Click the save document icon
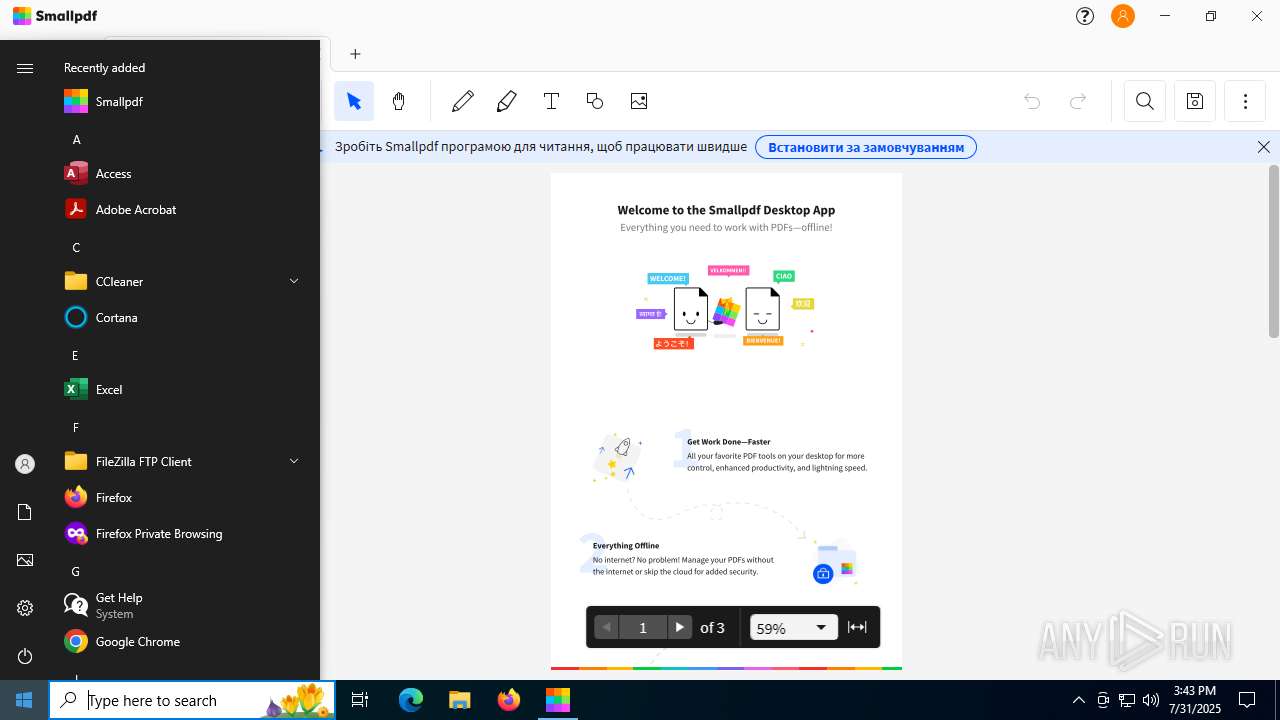Screen dimensions: 1280x720 pyautogui.click(x=1195, y=101)
